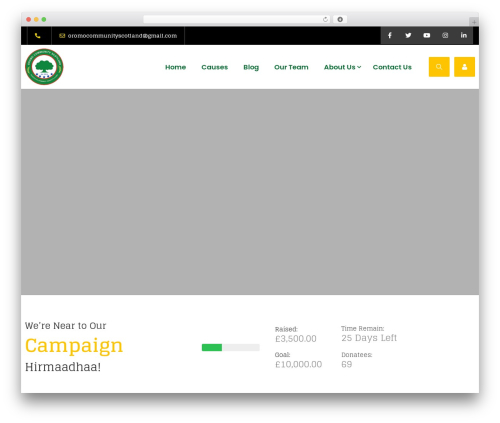500x423 pixels.
Task: Click the yellow search button
Action: tap(439, 67)
